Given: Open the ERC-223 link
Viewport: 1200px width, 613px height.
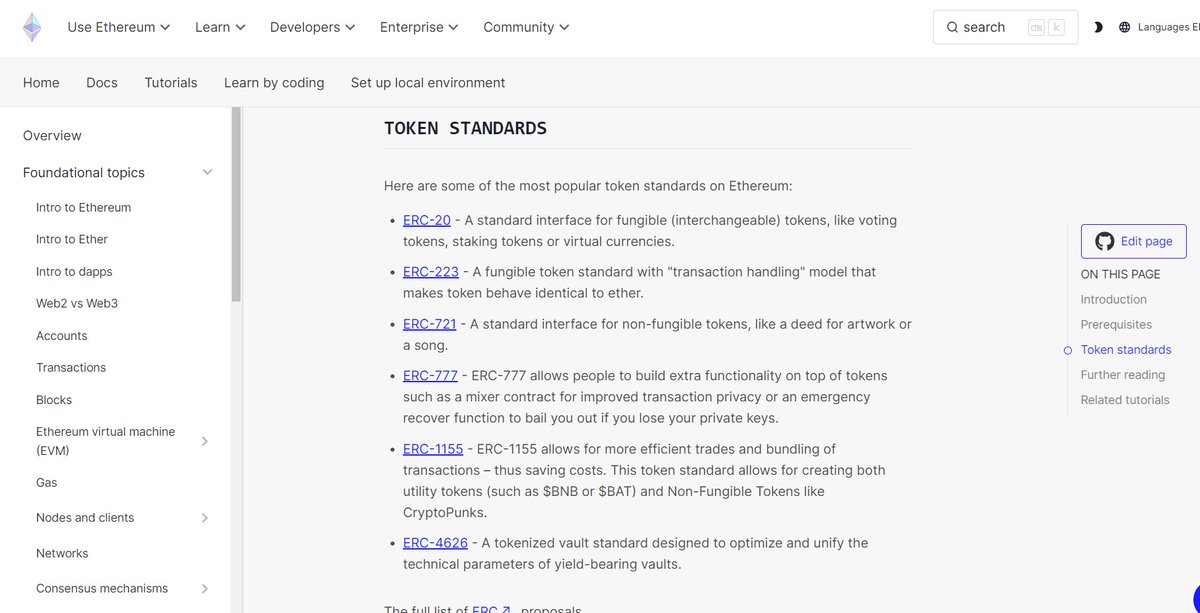Looking at the screenshot, I should coord(431,272).
